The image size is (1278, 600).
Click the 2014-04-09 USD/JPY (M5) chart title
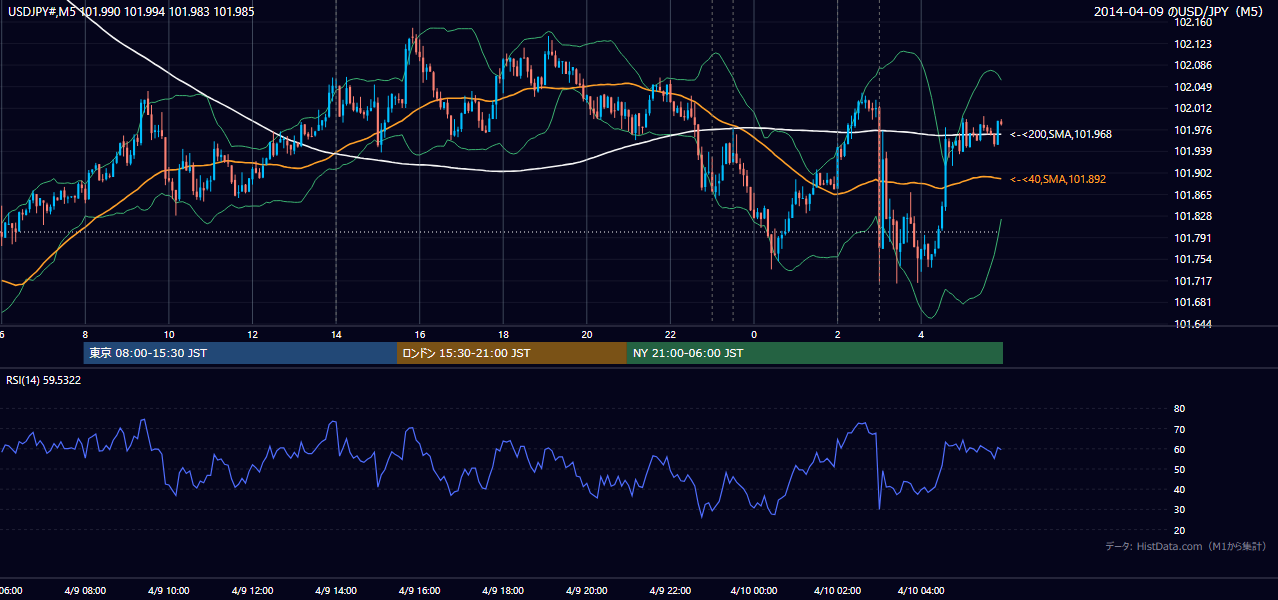coord(1180,12)
